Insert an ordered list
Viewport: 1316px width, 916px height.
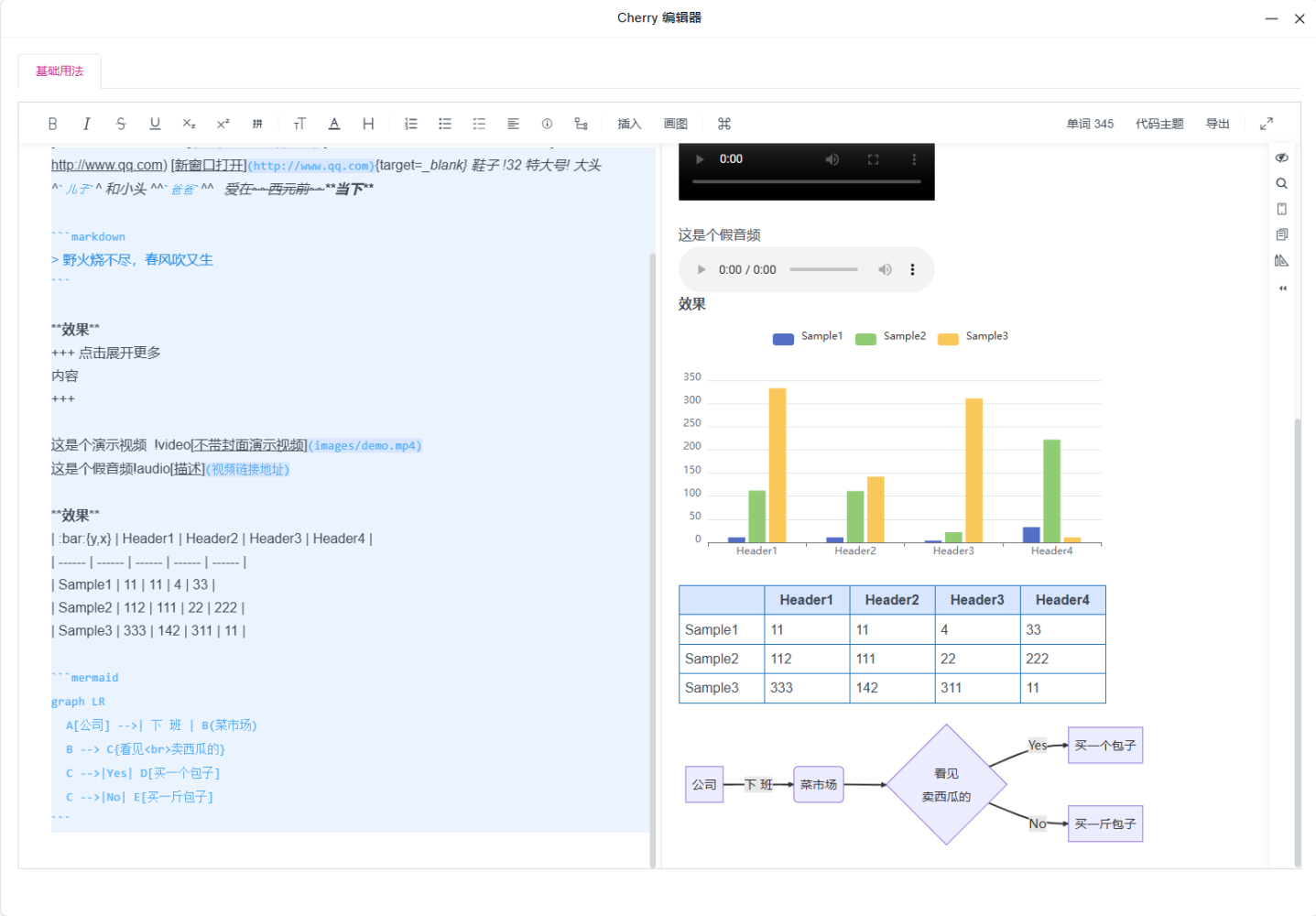pyautogui.click(x=411, y=124)
